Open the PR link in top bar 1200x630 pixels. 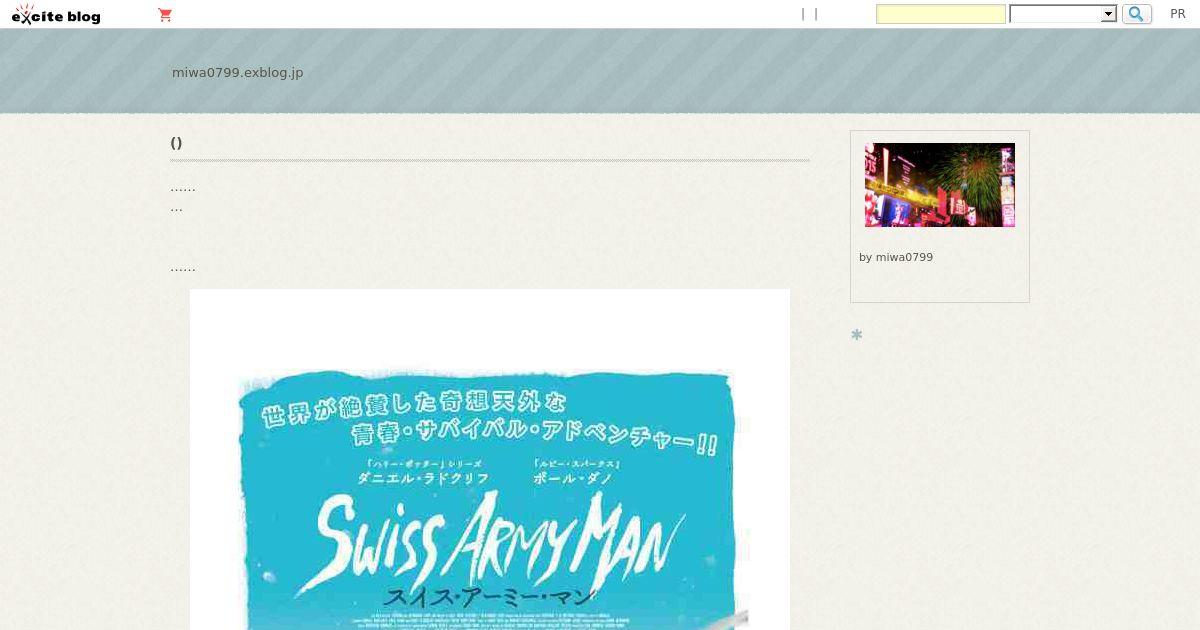click(x=1178, y=14)
